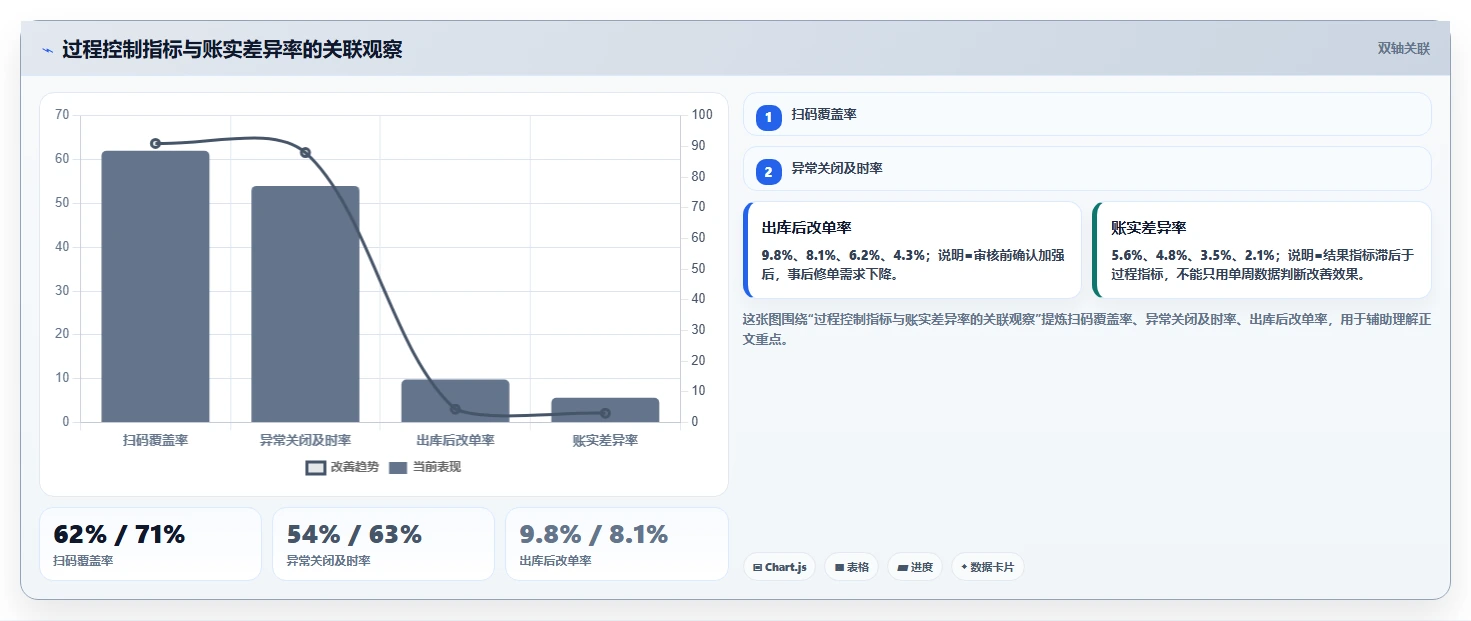This screenshot has width=1471, height=621.
Task: Click 出库后改单率 label under 9.8% / 8.1%
Action: click(x=556, y=561)
